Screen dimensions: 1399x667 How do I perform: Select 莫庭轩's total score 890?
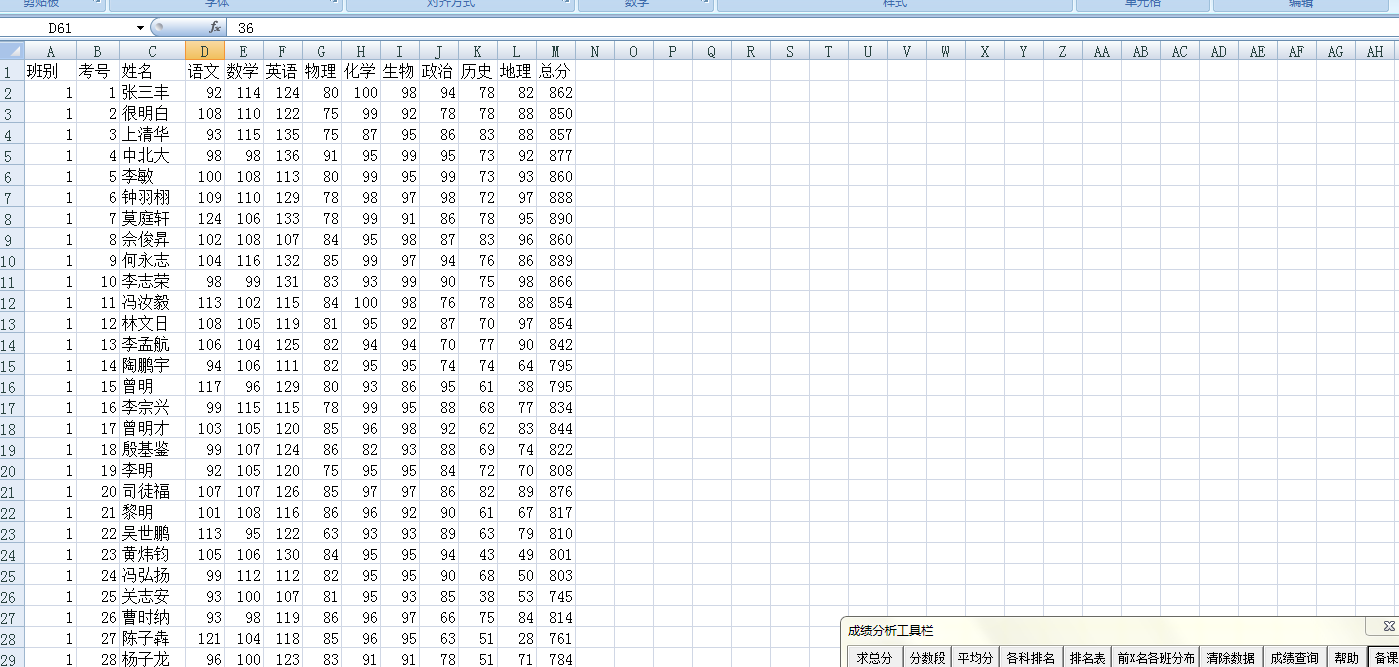tap(555, 218)
